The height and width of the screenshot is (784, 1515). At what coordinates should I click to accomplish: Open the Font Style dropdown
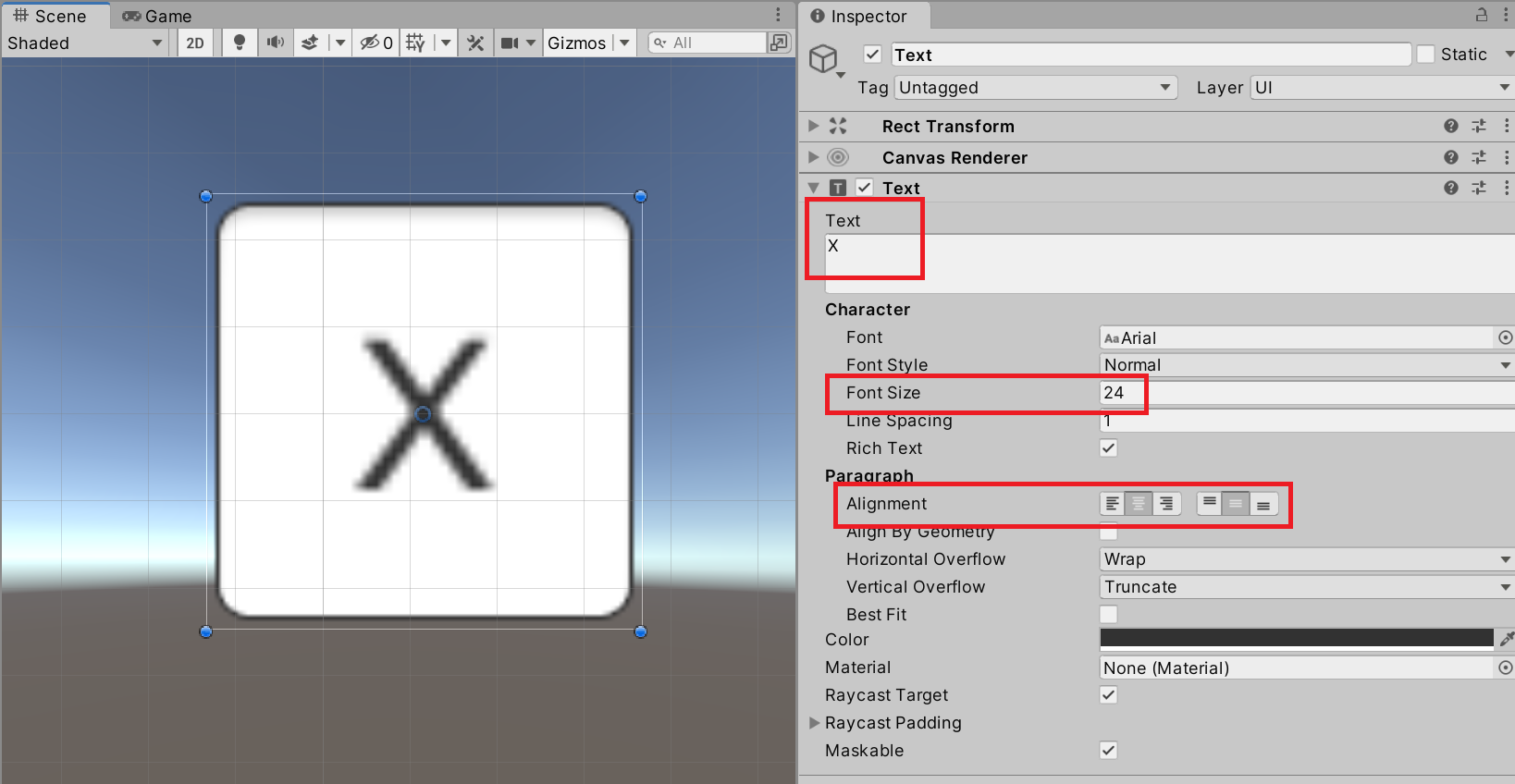point(1304,365)
